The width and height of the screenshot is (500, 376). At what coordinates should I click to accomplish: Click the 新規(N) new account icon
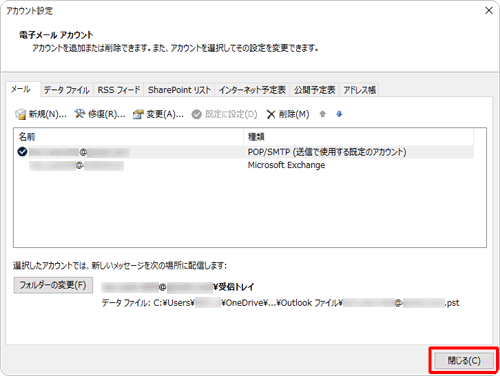pos(20,114)
